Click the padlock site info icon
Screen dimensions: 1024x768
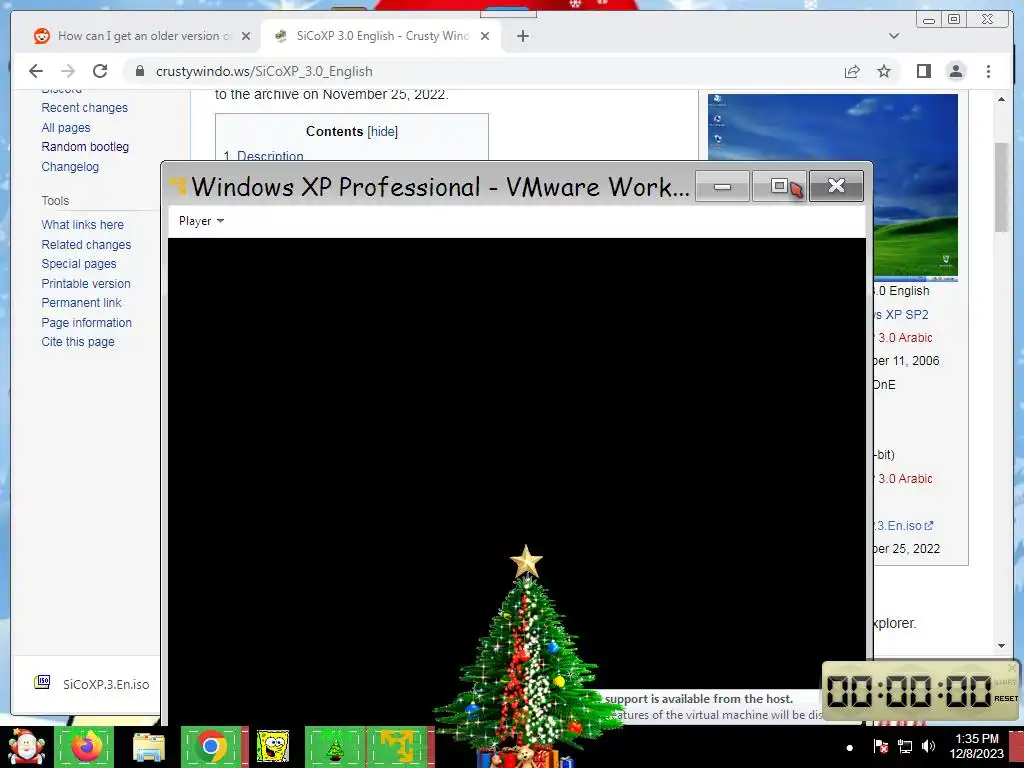point(140,71)
